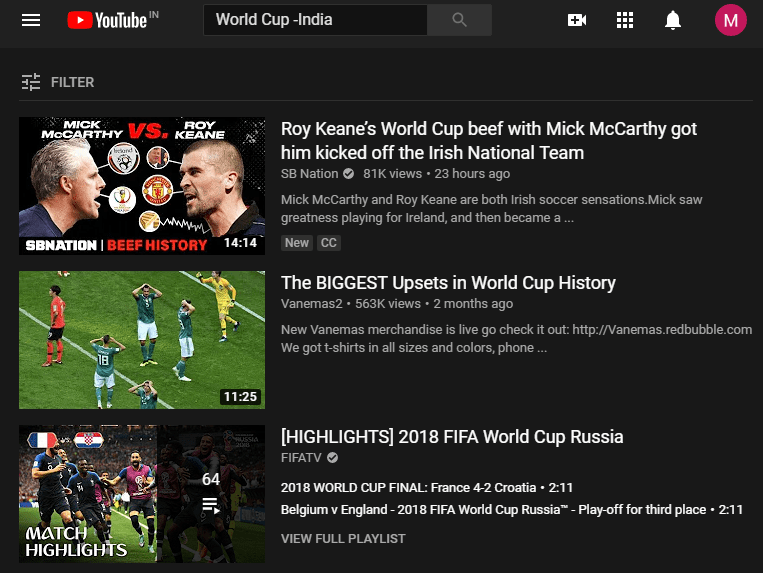The width and height of the screenshot is (763, 573).
Task: Click '563K views' text
Action: point(388,304)
